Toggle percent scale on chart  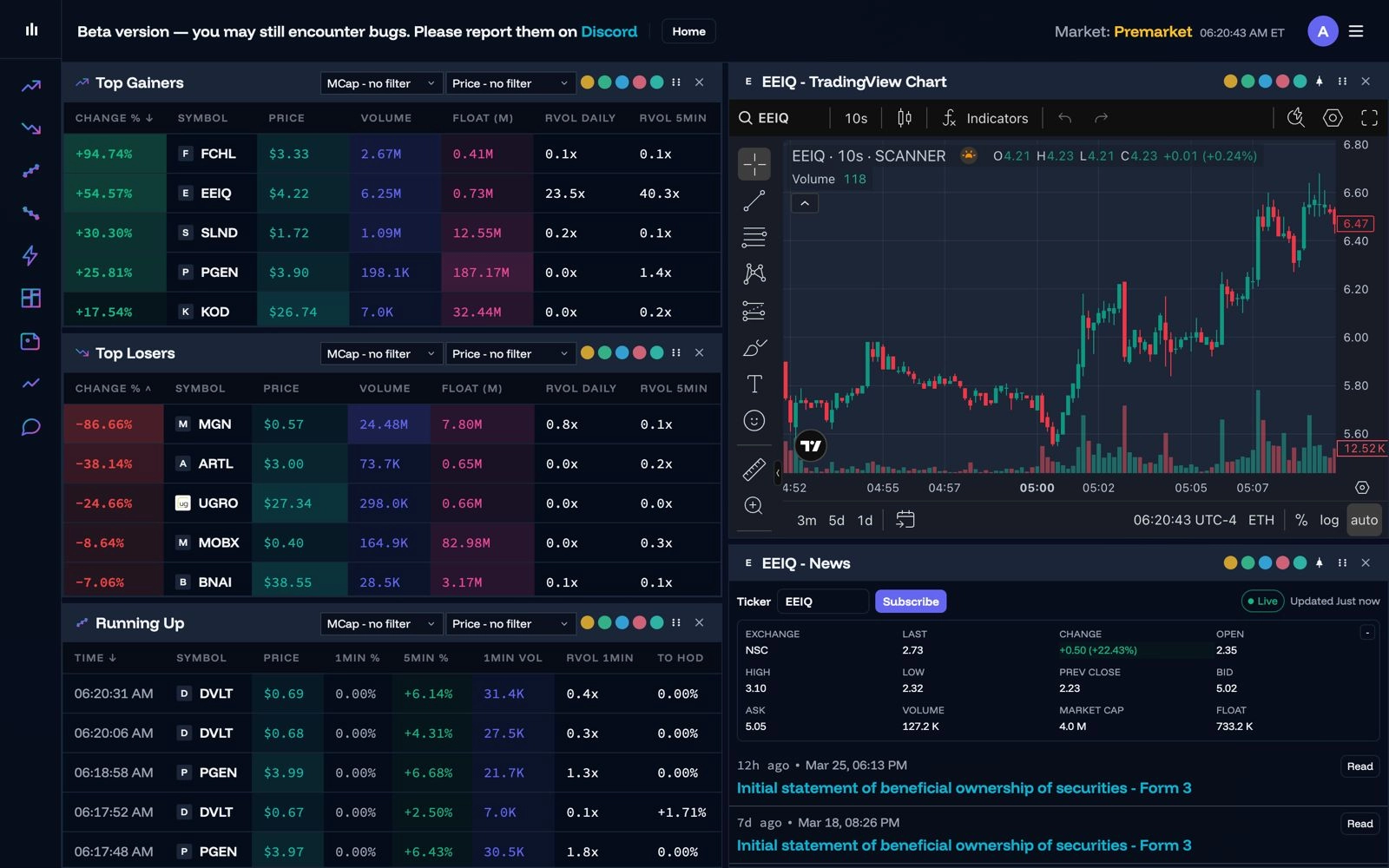tap(1300, 520)
